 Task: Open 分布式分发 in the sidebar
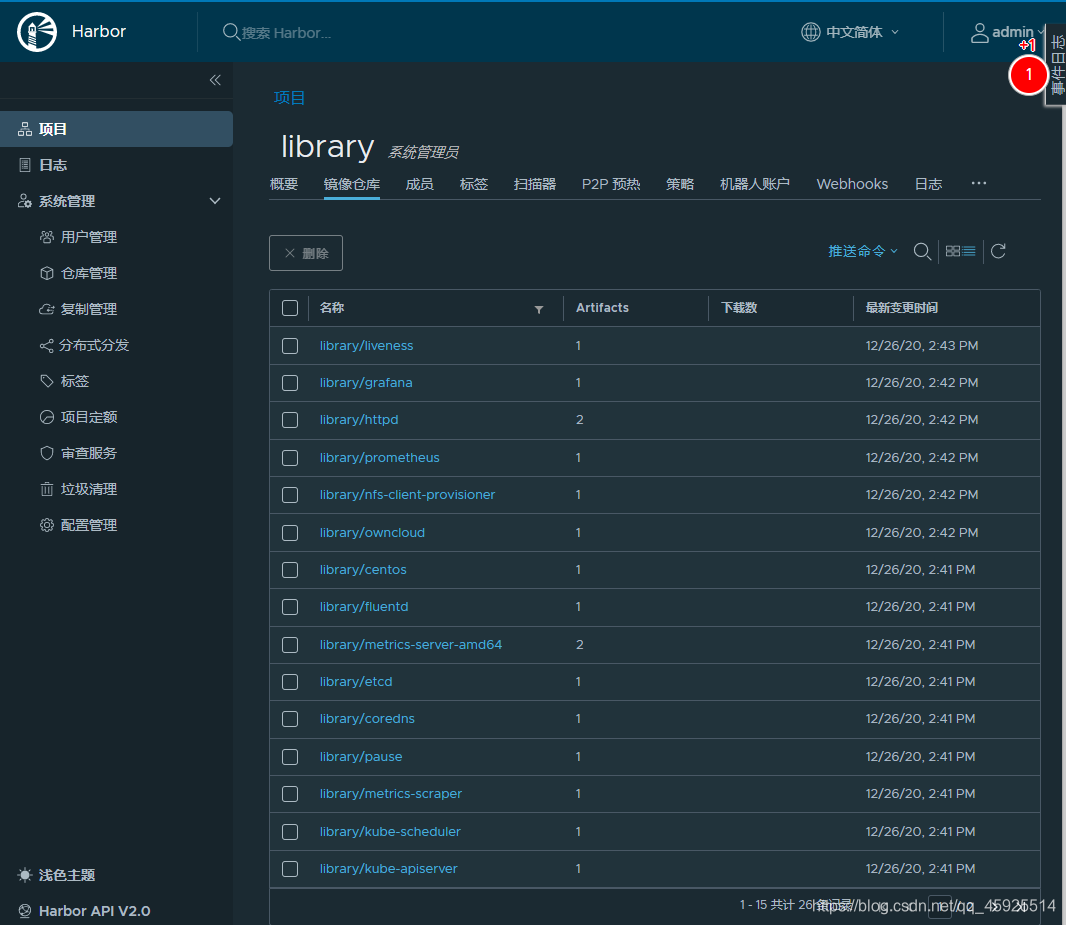[x=94, y=345]
